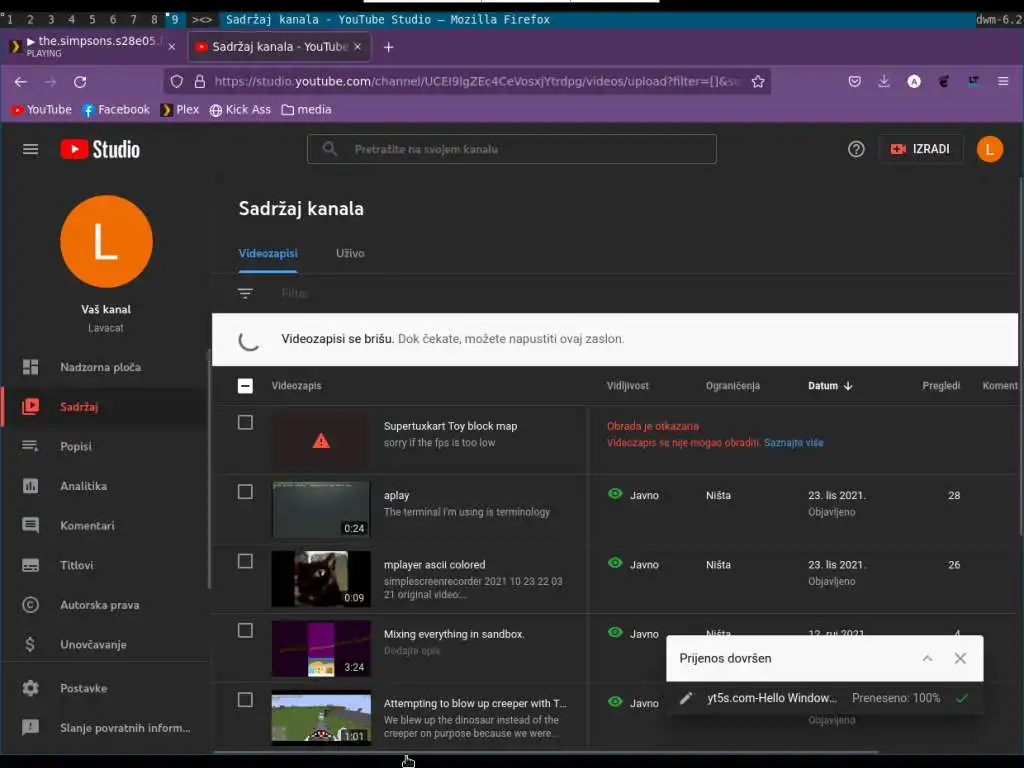The image size is (1024, 768).
Task: Click the Pregledi column header
Action: coord(941,386)
